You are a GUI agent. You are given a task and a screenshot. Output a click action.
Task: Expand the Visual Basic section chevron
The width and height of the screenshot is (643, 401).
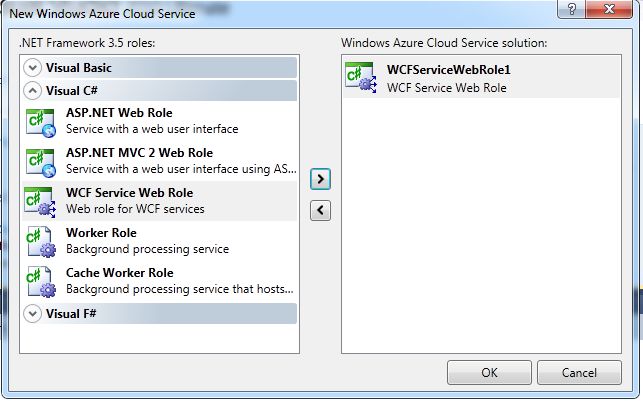[32, 68]
